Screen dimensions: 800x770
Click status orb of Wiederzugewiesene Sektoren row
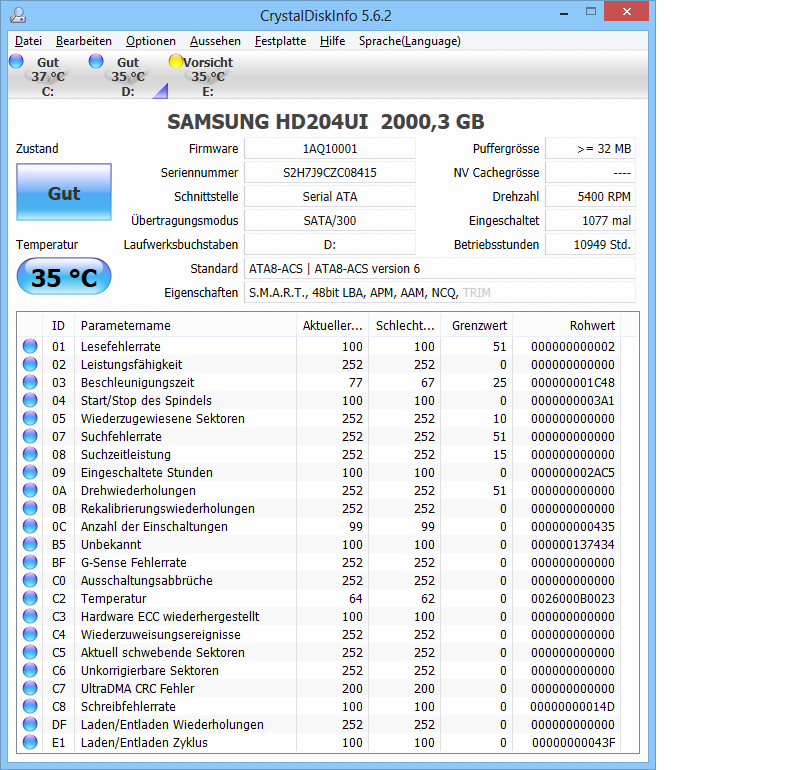tap(30, 418)
